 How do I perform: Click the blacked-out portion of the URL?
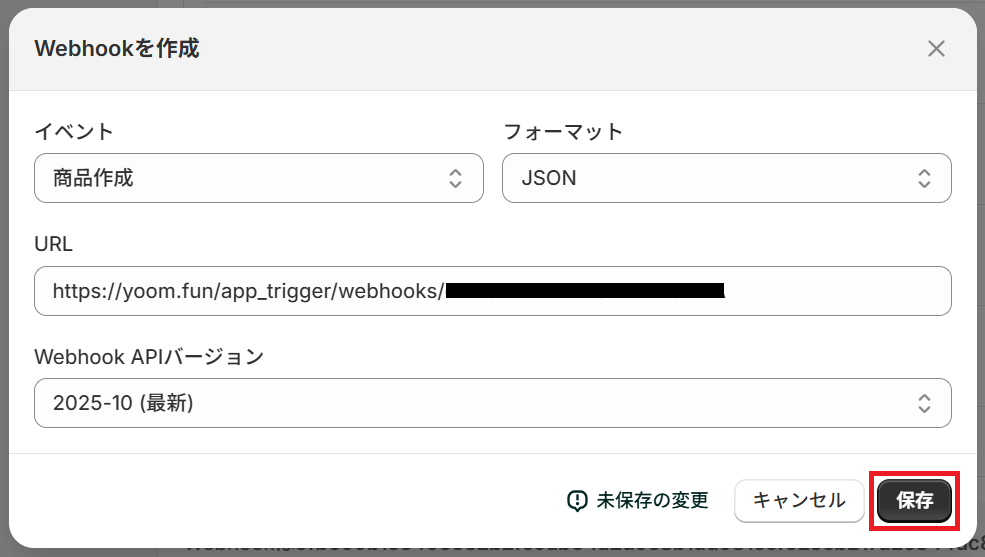click(x=584, y=291)
